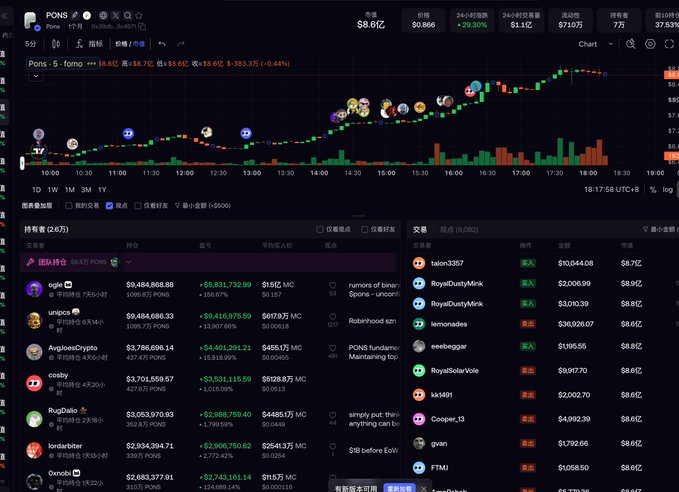The height and width of the screenshot is (492, 679).
Task: Toggle 仅看好友 checkbox in holders panel
Action: (365, 229)
